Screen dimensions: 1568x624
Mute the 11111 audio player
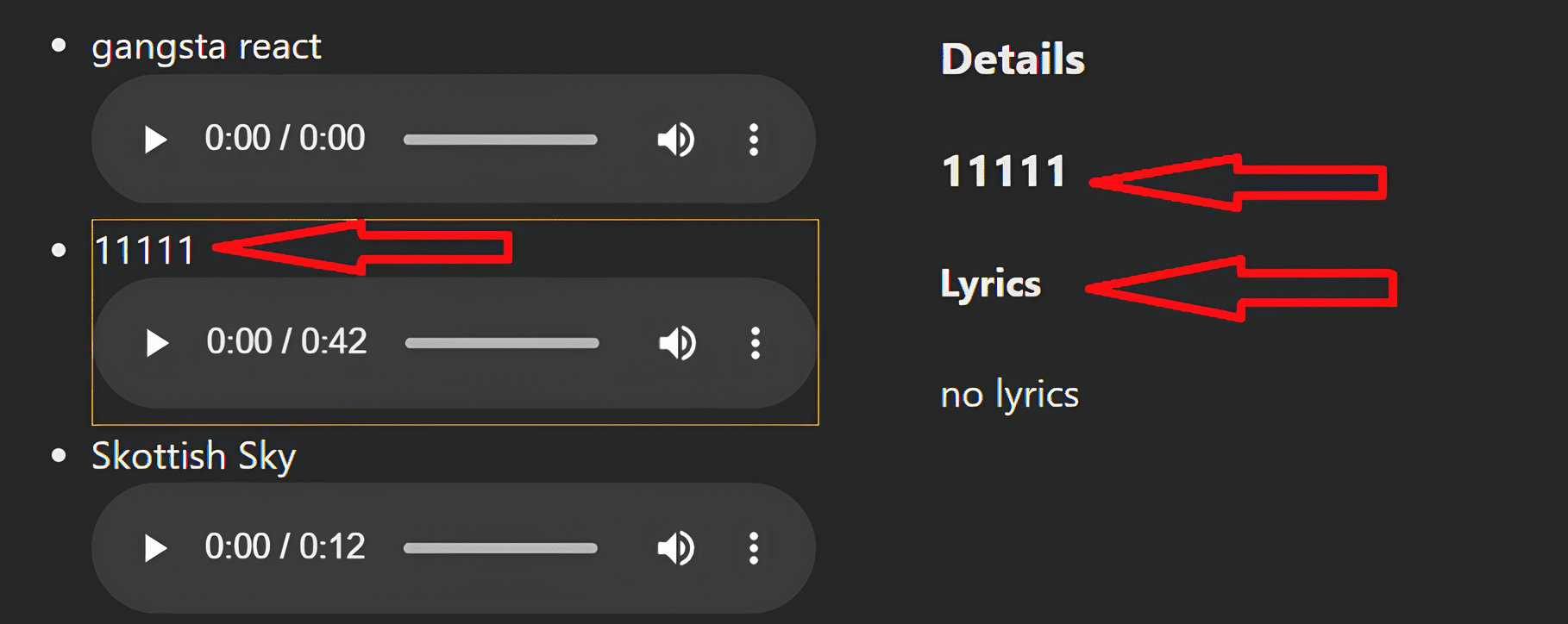click(x=677, y=343)
